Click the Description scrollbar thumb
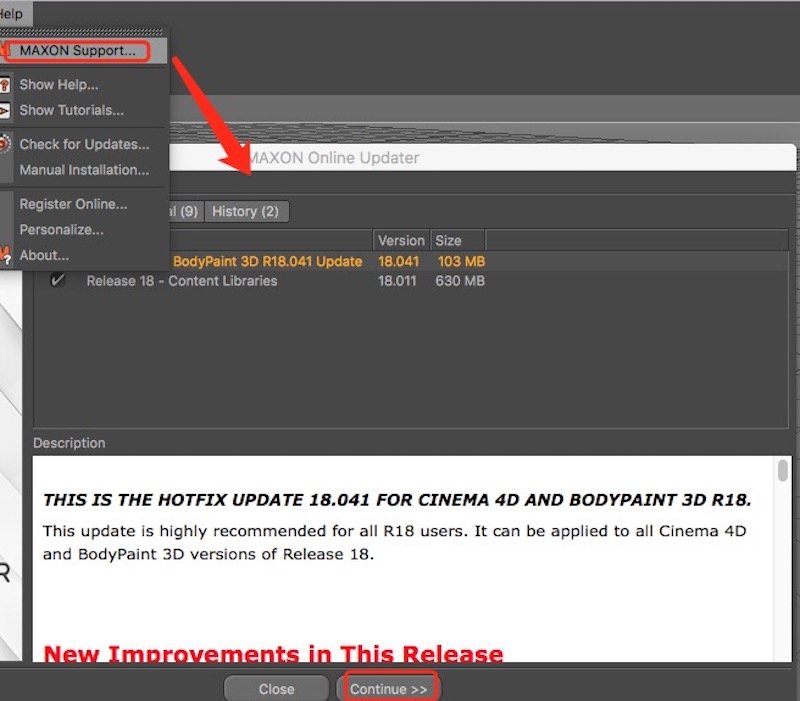 (x=783, y=470)
